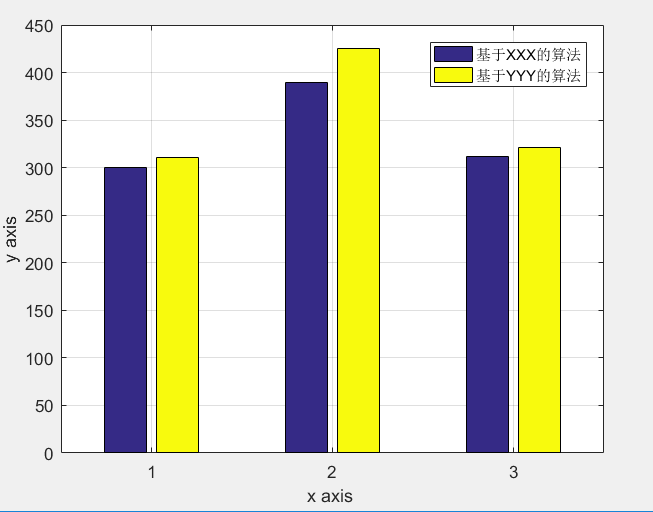Click the blue bar in group 2
Image resolution: width=653 pixels, height=512 pixels.
[x=307, y=267]
